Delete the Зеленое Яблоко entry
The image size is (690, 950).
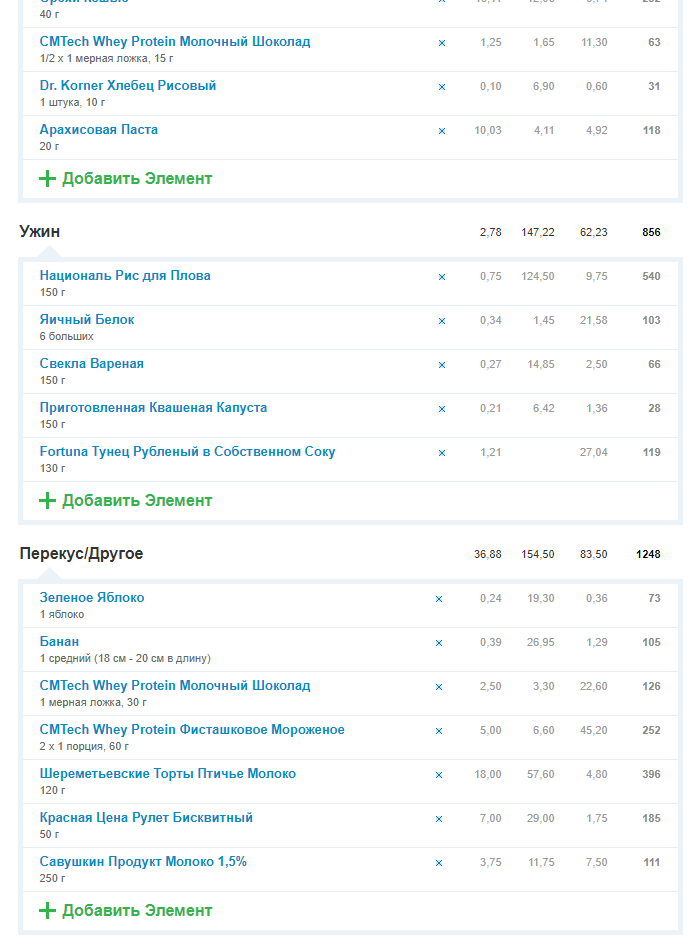pyautogui.click(x=439, y=599)
